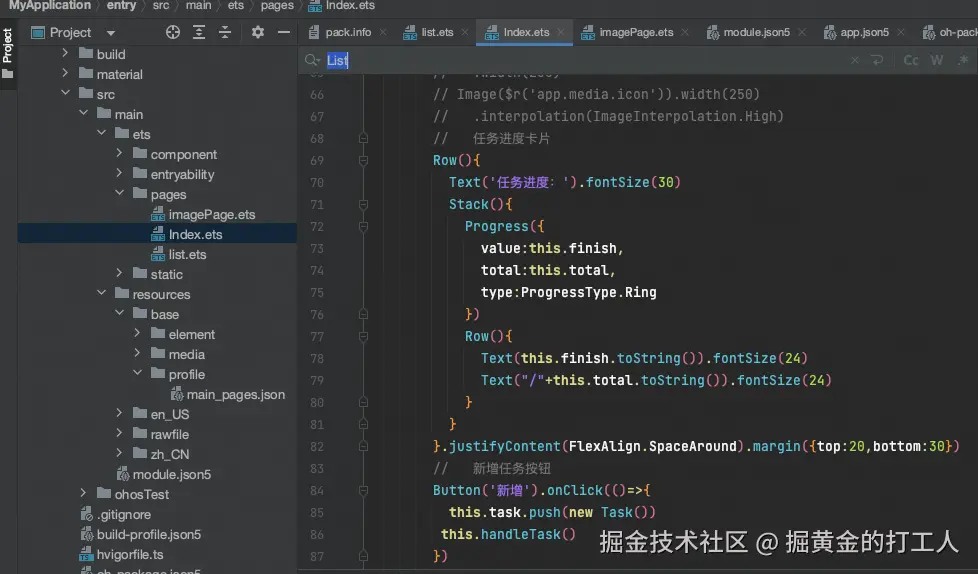Collapse the main folder in tree
Image resolution: width=978 pixels, height=574 pixels.
(x=83, y=114)
